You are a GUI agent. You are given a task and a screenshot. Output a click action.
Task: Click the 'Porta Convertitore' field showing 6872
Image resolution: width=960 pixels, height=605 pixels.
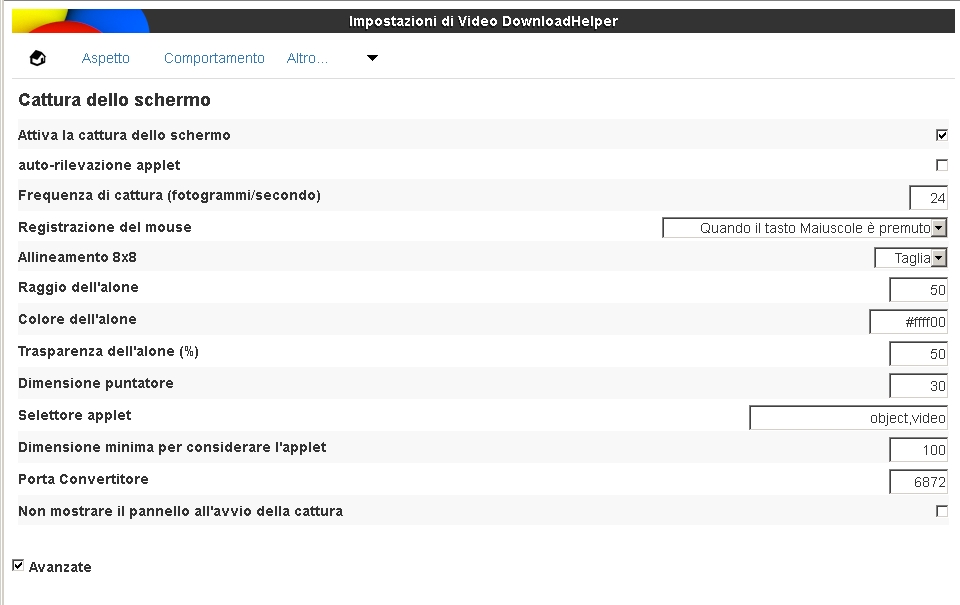918,482
